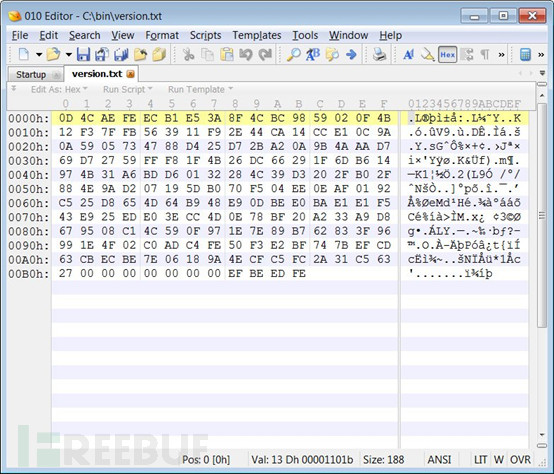Open the Calculator icon

coord(525,54)
